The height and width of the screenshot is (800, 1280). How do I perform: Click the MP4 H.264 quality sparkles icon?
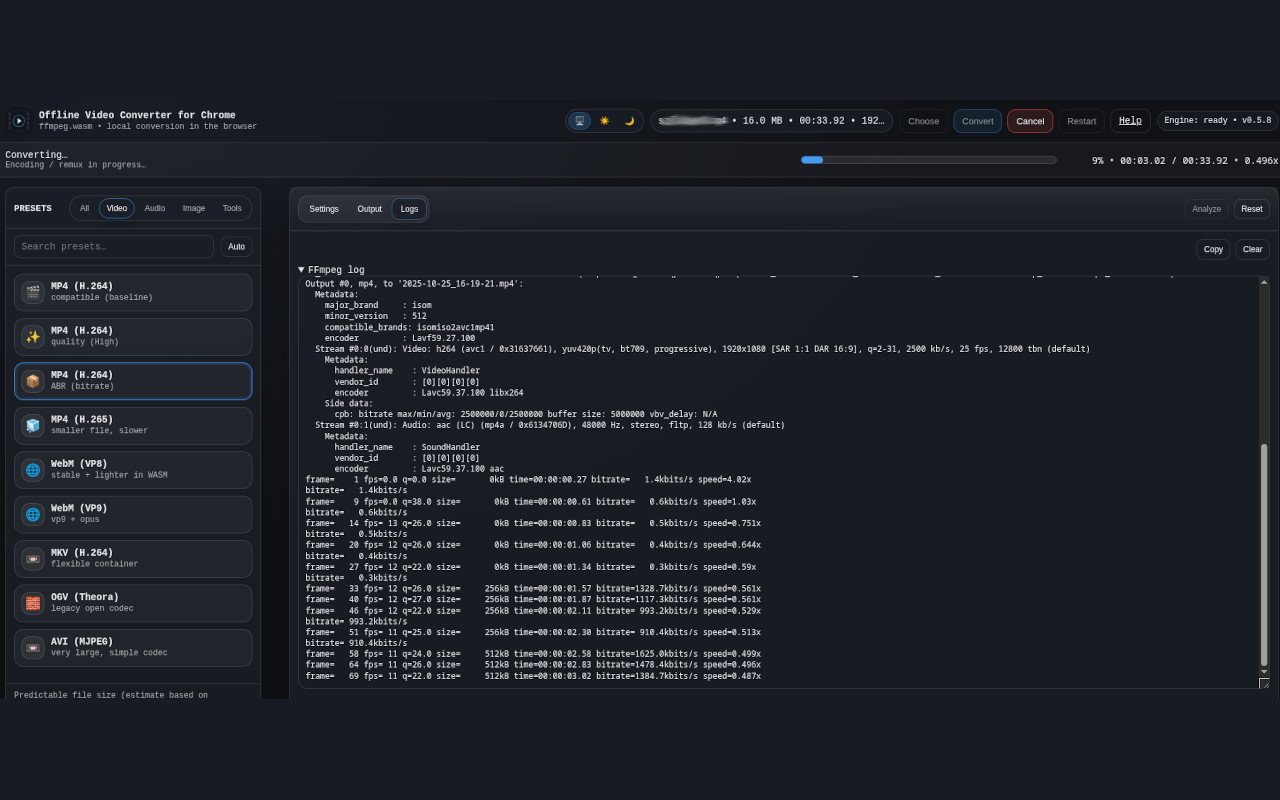[33, 337]
